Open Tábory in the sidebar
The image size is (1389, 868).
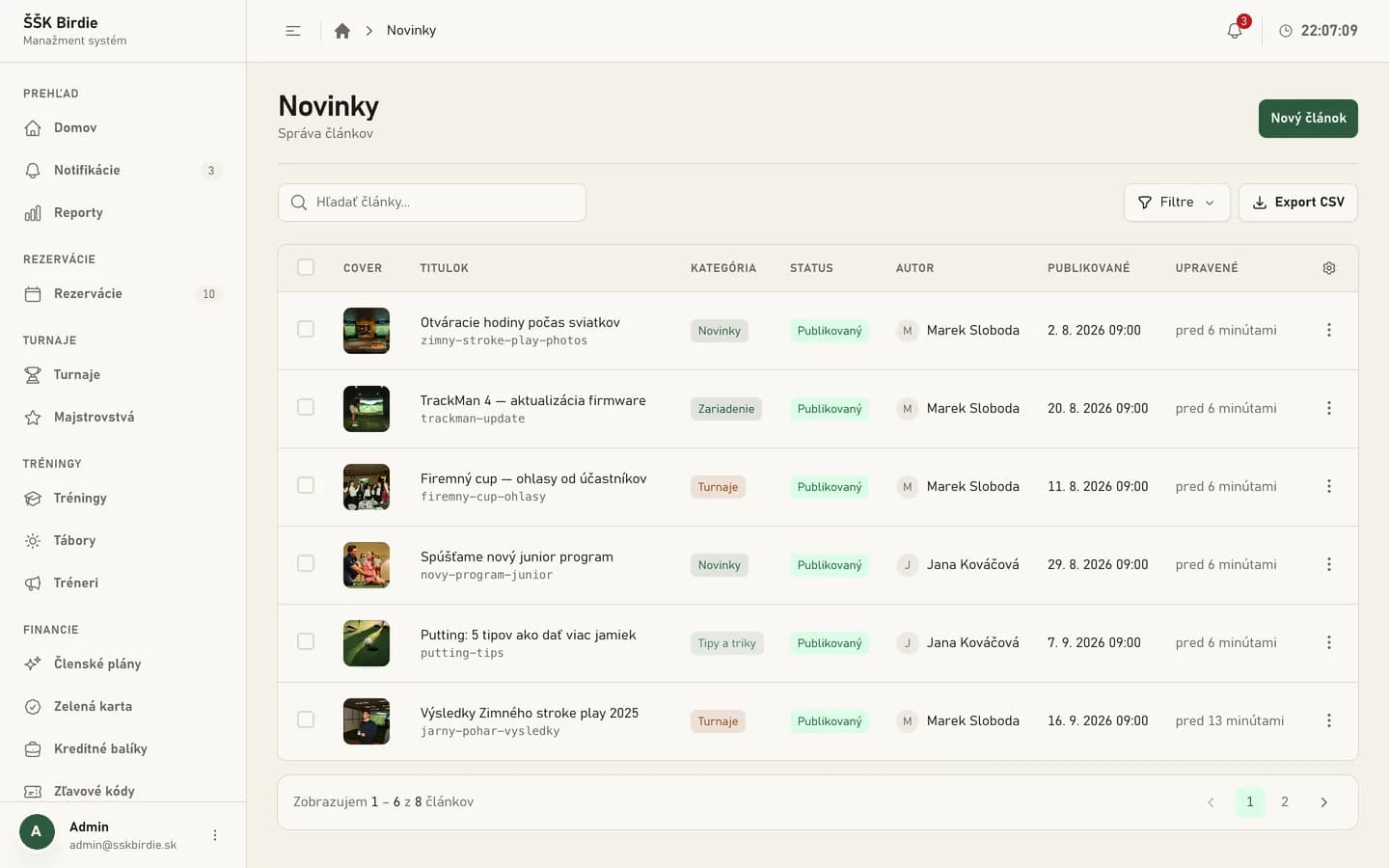click(123, 540)
